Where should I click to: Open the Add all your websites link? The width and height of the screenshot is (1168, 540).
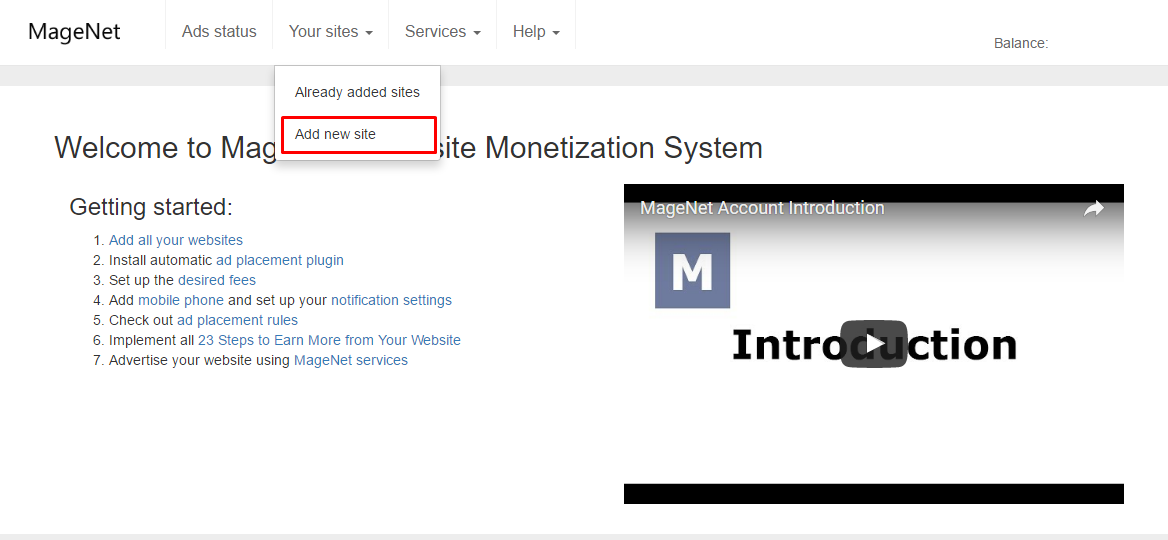pos(176,240)
